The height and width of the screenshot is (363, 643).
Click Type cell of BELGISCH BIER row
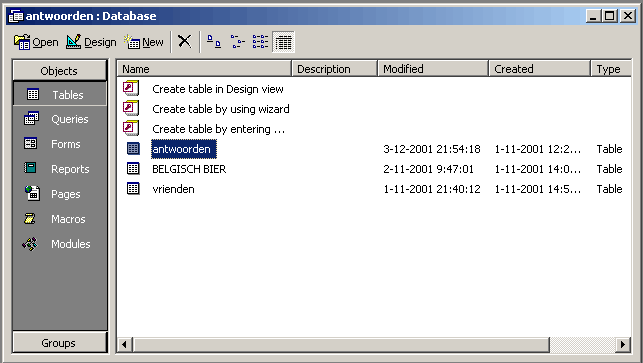pyautogui.click(x=609, y=169)
